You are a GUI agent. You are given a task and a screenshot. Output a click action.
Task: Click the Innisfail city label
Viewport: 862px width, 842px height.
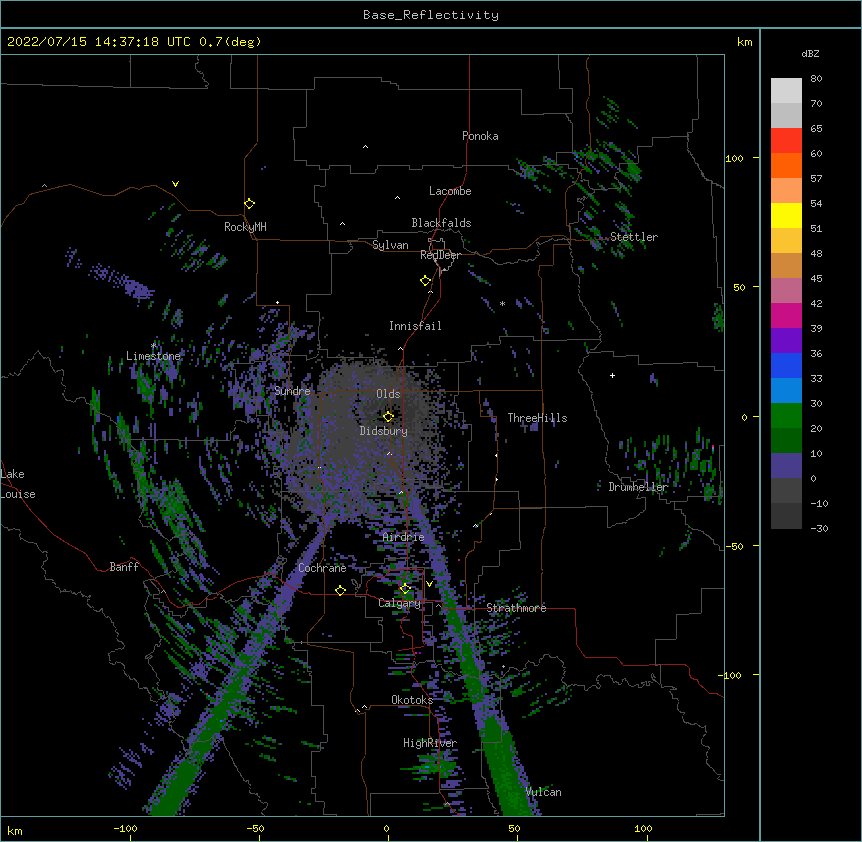coord(415,326)
